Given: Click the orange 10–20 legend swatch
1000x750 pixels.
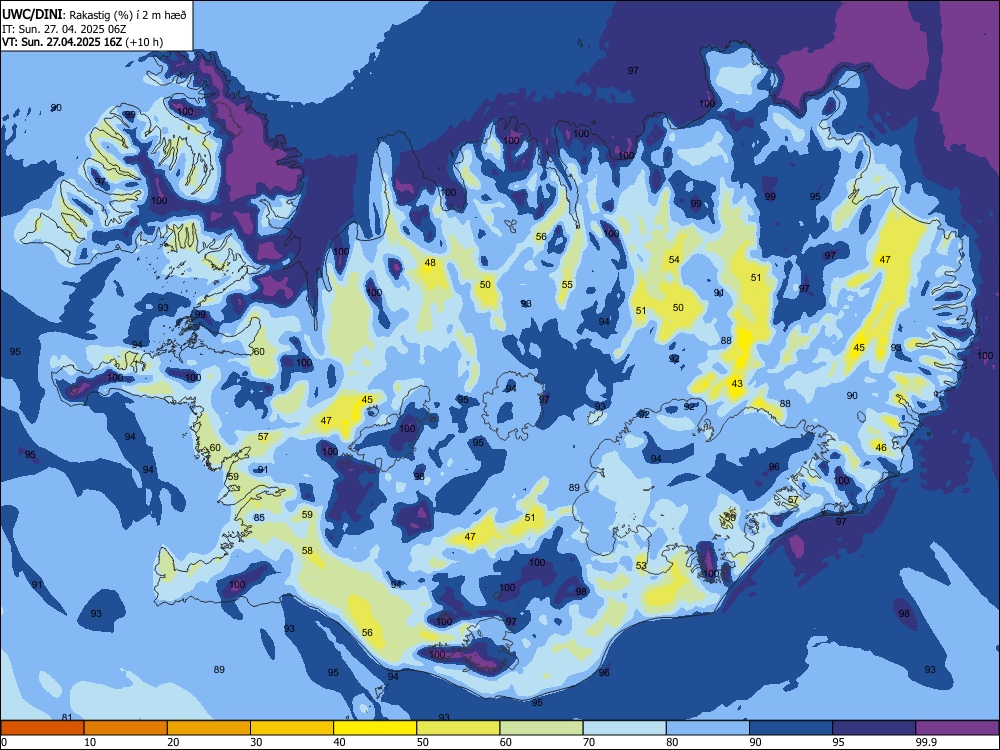Looking at the screenshot, I should point(126,728).
